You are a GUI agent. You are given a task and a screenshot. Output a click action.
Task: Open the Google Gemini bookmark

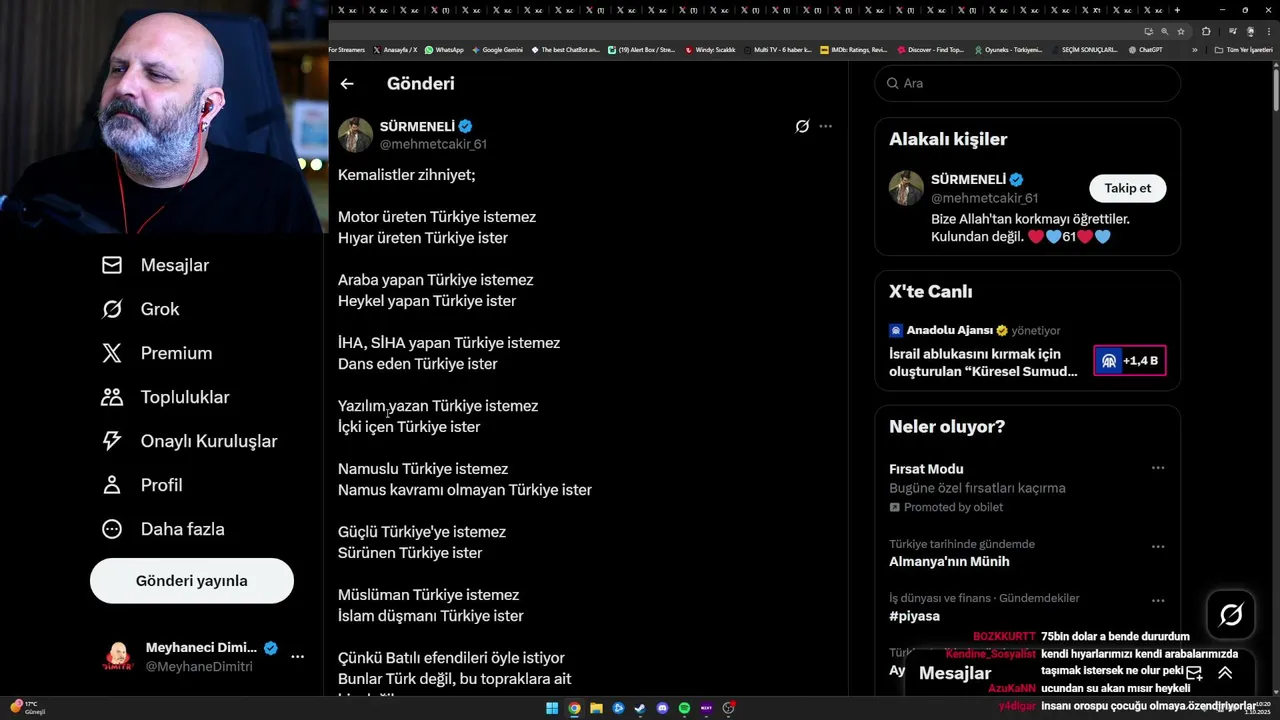point(496,50)
